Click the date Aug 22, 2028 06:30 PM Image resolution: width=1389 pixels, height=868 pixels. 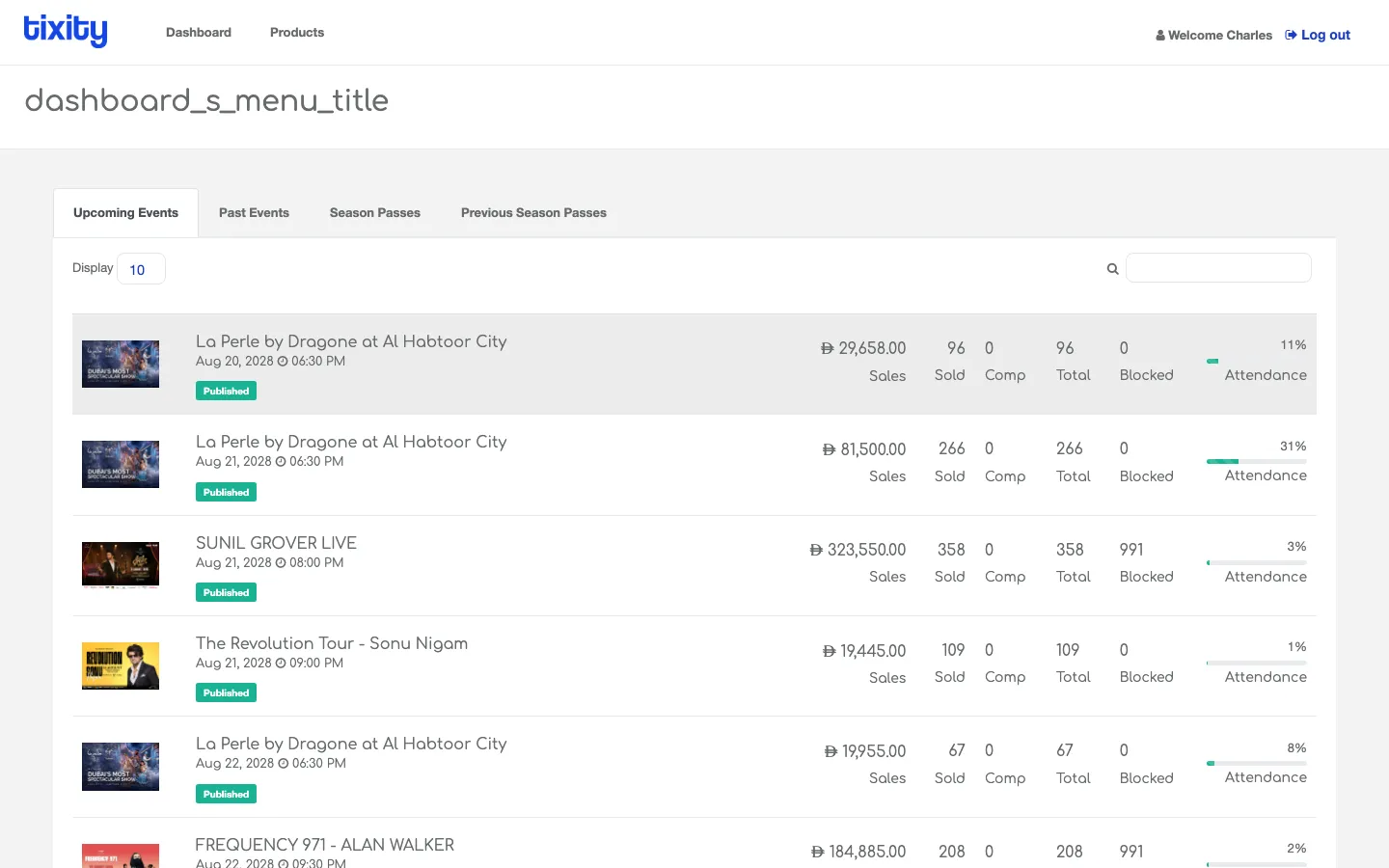tap(270, 763)
